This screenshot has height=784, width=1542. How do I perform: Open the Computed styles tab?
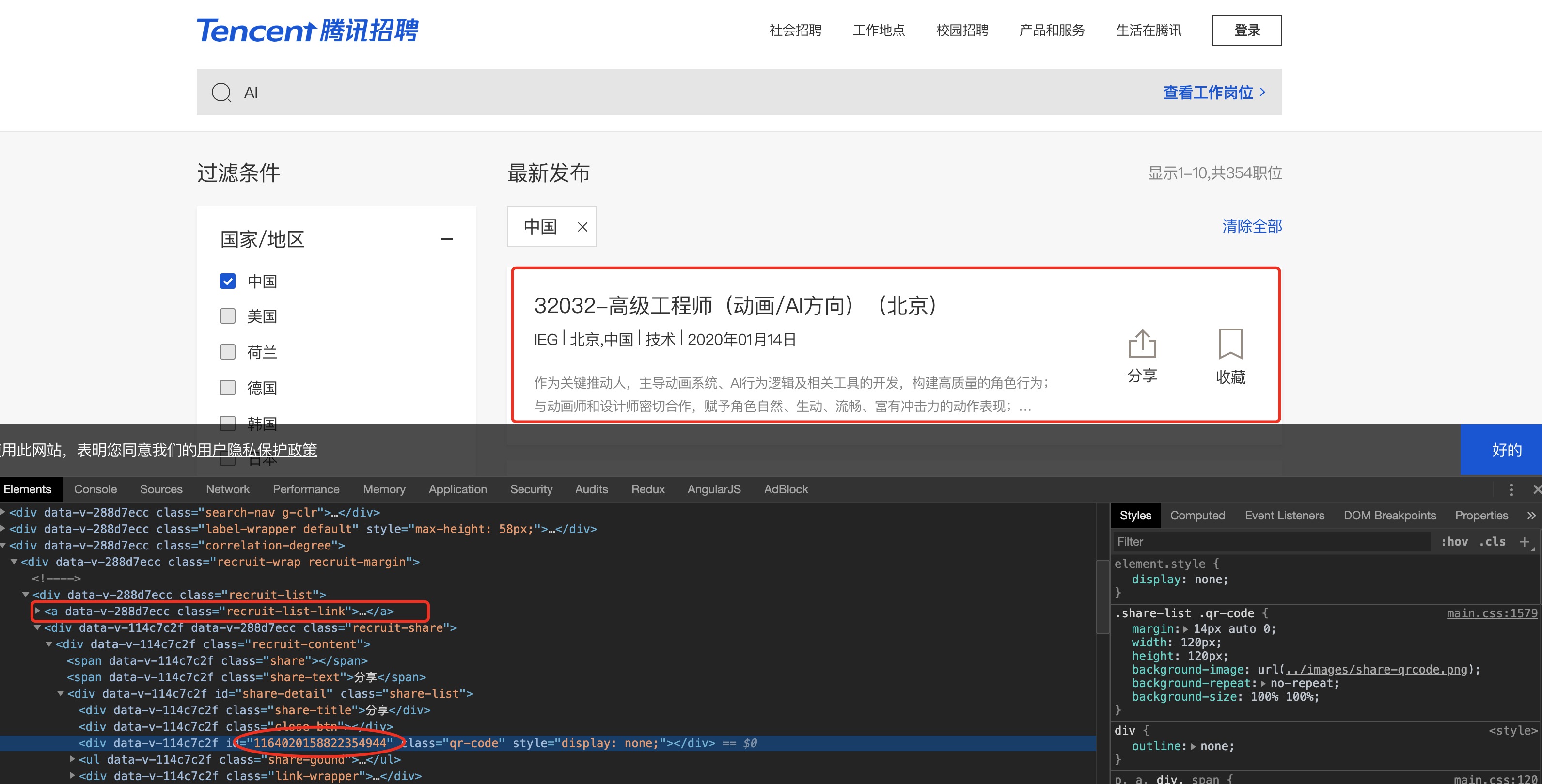1197,515
